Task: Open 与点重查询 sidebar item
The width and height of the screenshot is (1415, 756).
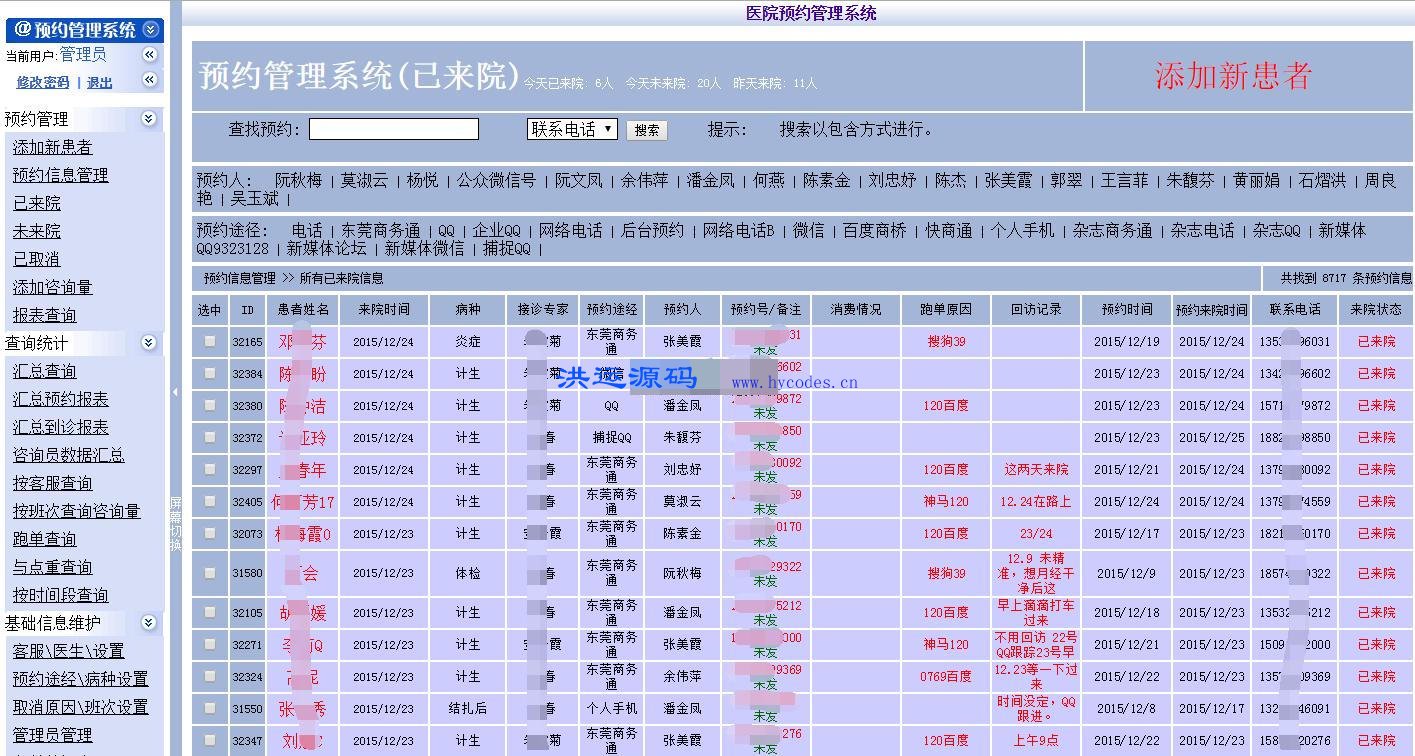Action: [52, 567]
